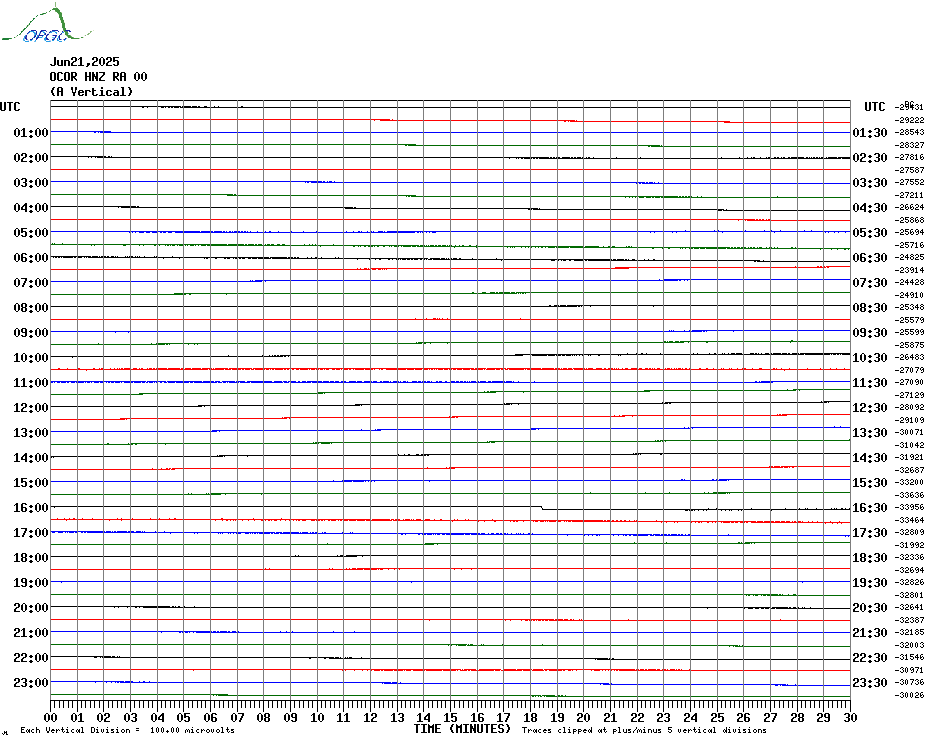Select the 09:00 hour label

pos(31,332)
